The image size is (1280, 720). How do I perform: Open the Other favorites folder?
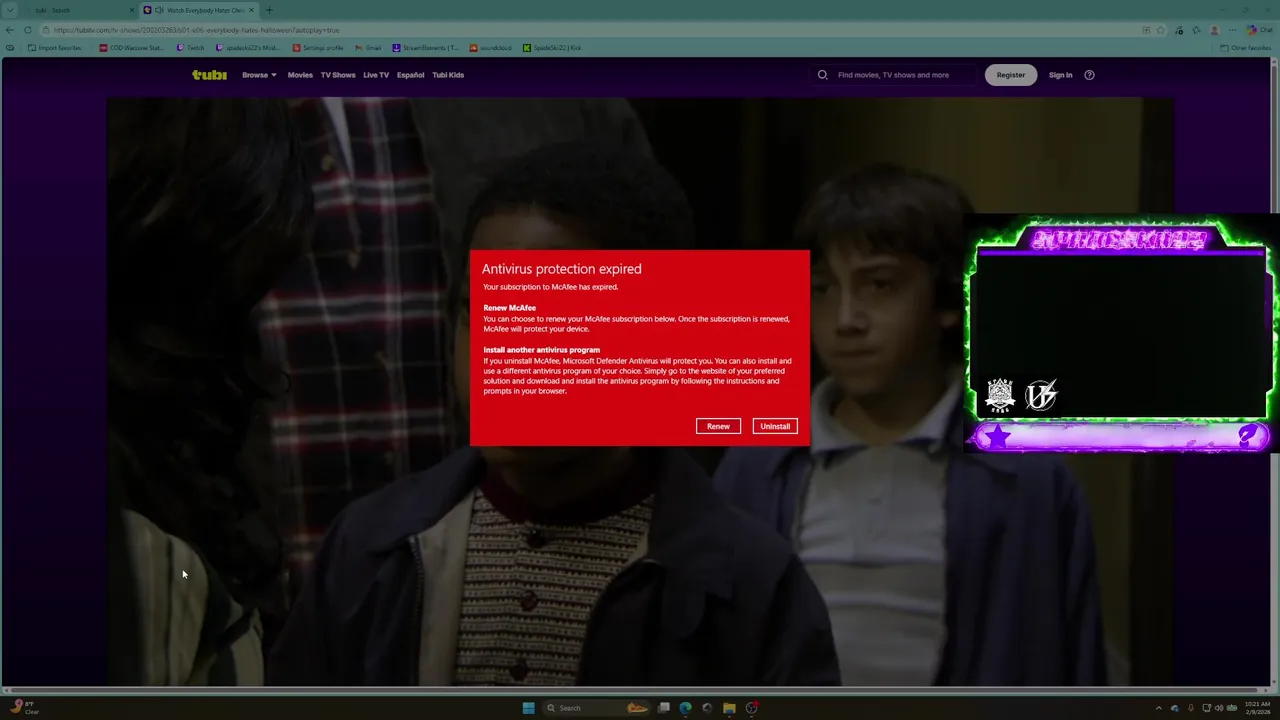(x=1246, y=47)
